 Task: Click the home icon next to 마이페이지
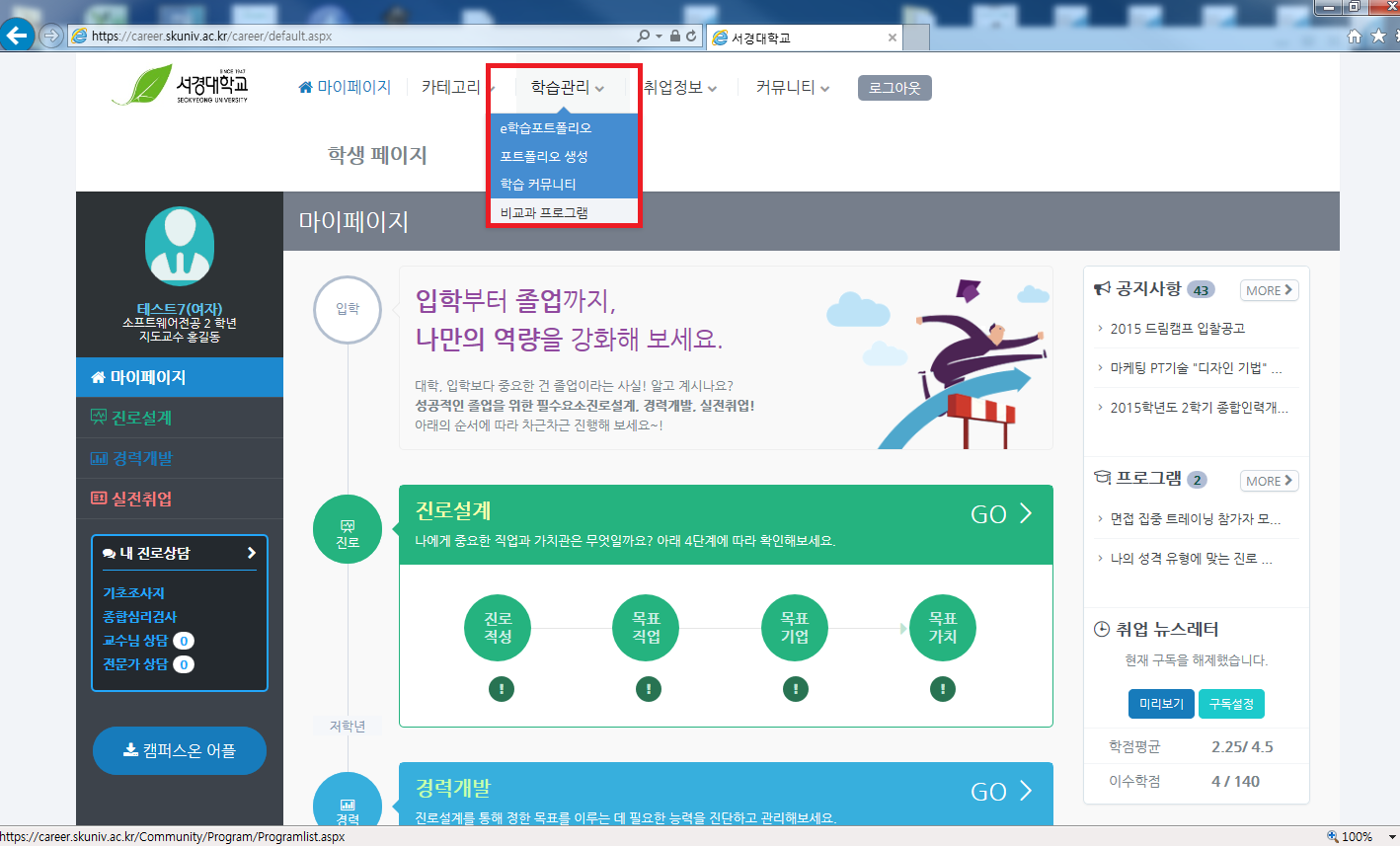[304, 86]
